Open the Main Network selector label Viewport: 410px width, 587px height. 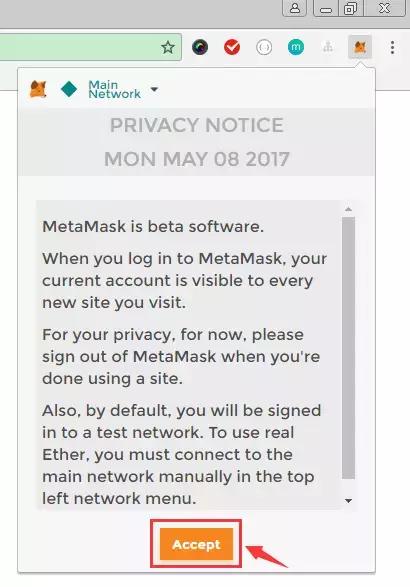pos(115,89)
